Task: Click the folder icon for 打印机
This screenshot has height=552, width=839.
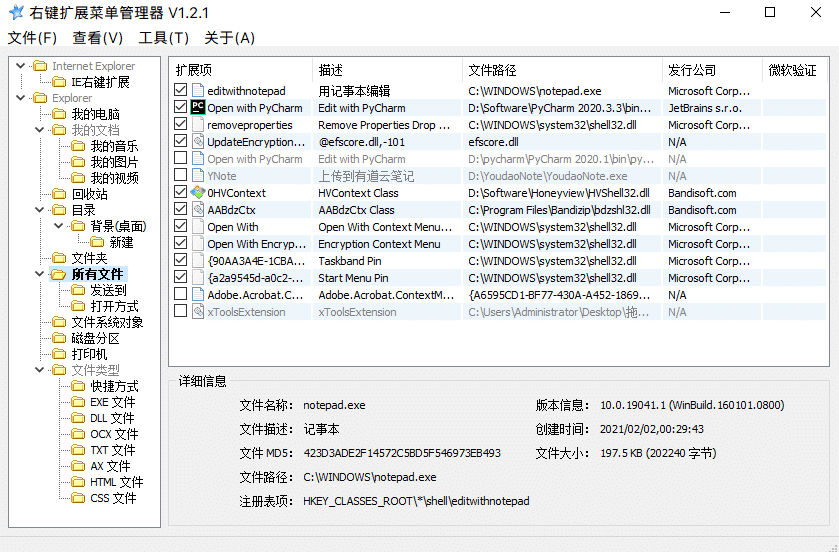Action: [59, 354]
